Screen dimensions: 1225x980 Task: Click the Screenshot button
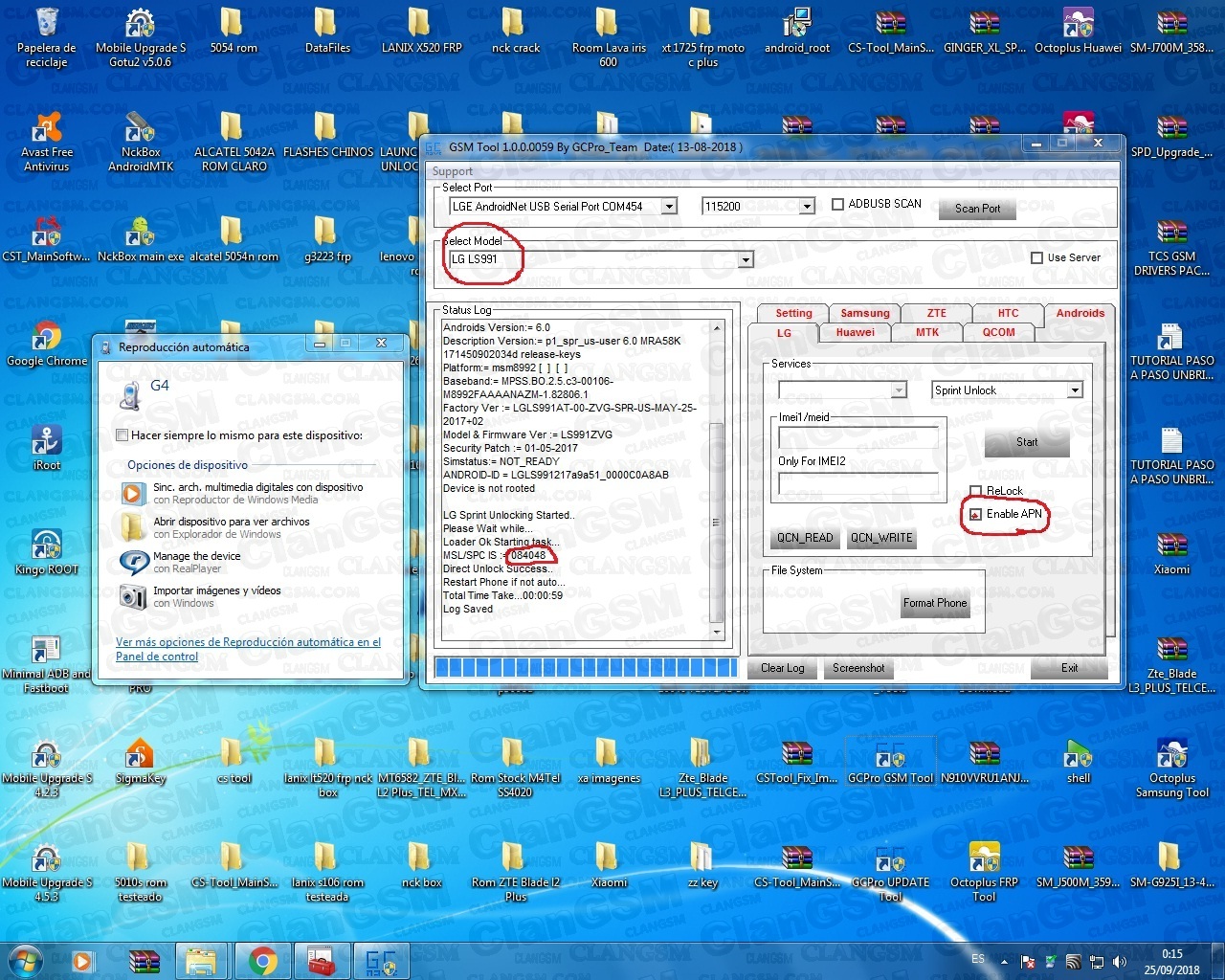(x=858, y=668)
